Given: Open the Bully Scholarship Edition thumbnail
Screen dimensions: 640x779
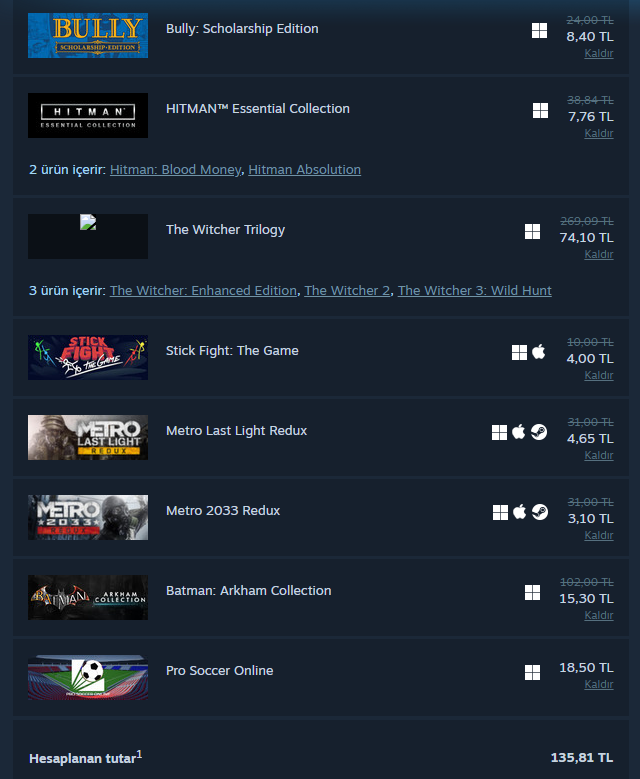Looking at the screenshot, I should (88, 35).
